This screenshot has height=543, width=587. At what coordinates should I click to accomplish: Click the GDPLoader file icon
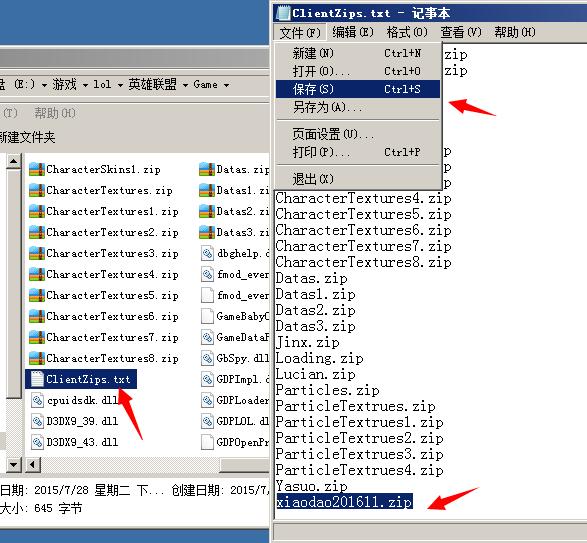point(207,400)
